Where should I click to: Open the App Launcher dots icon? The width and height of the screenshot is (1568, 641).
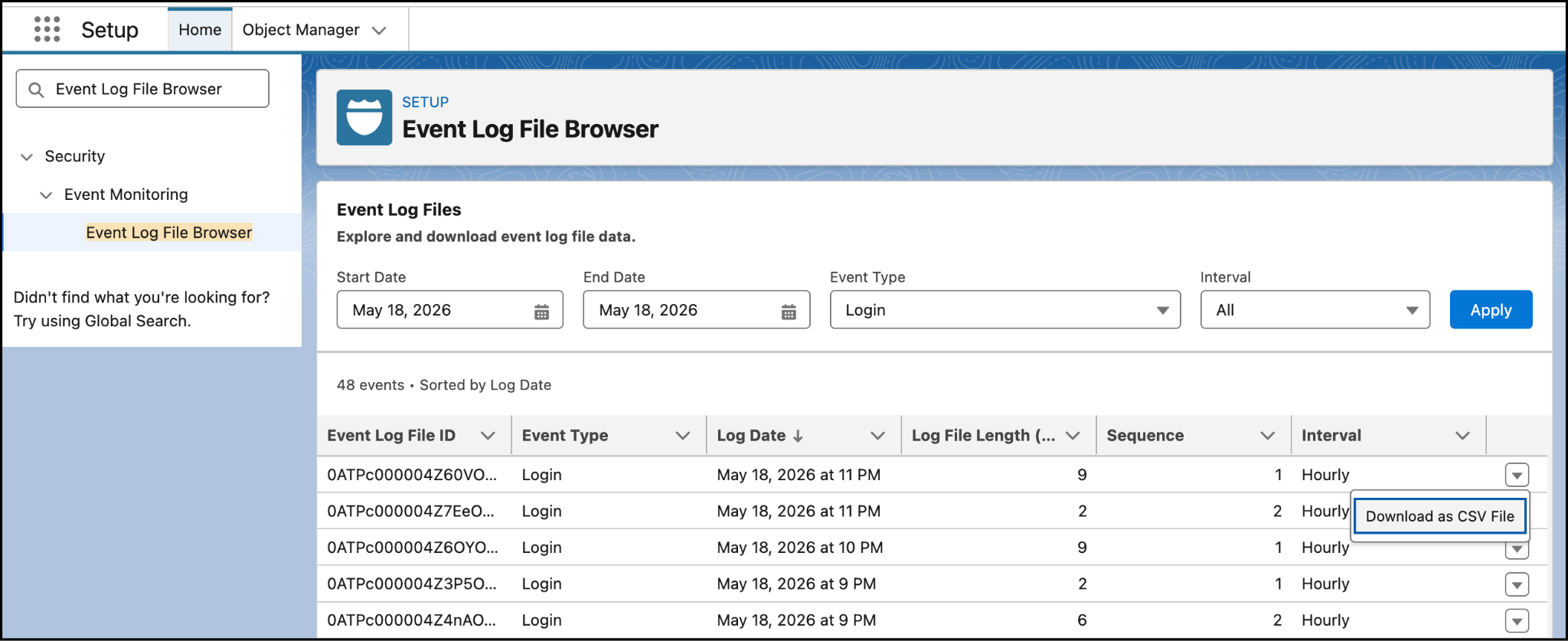(x=47, y=29)
